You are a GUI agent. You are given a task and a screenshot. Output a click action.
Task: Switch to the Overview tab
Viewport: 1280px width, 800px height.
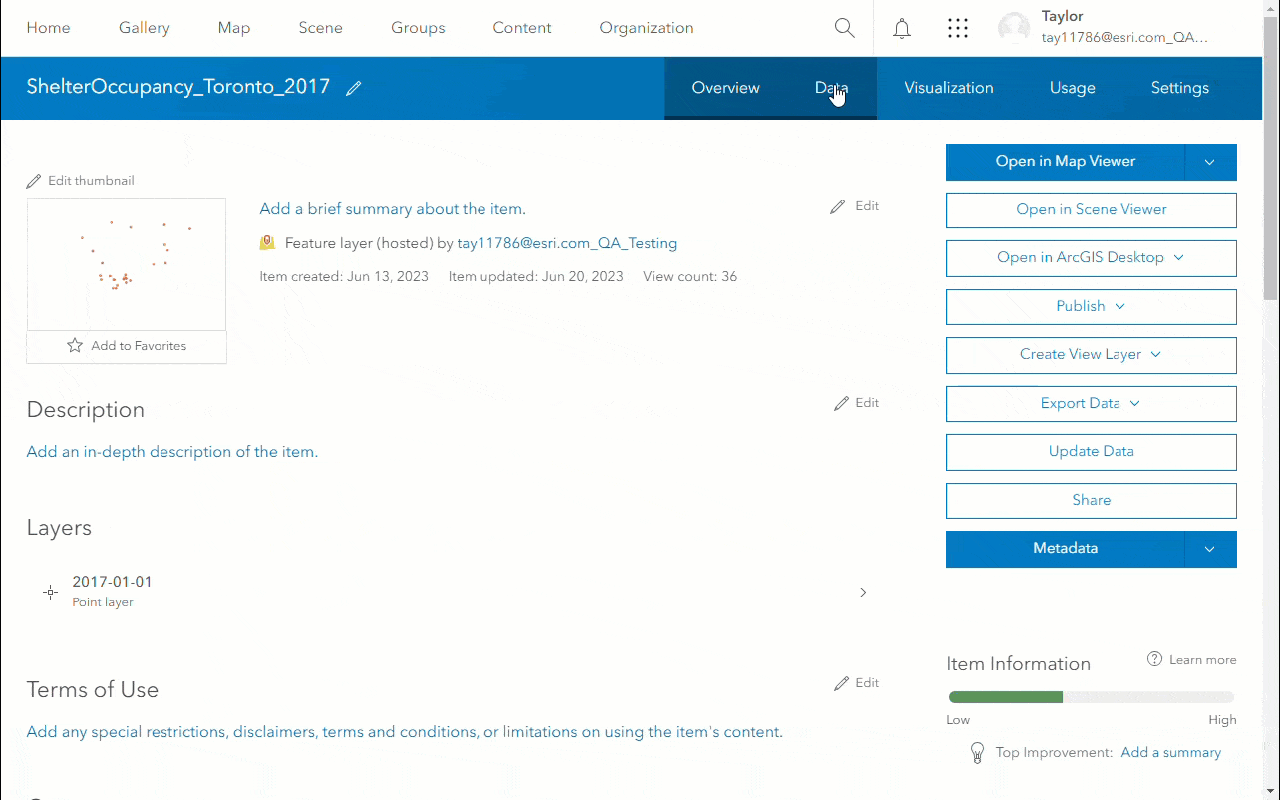pyautogui.click(x=726, y=88)
